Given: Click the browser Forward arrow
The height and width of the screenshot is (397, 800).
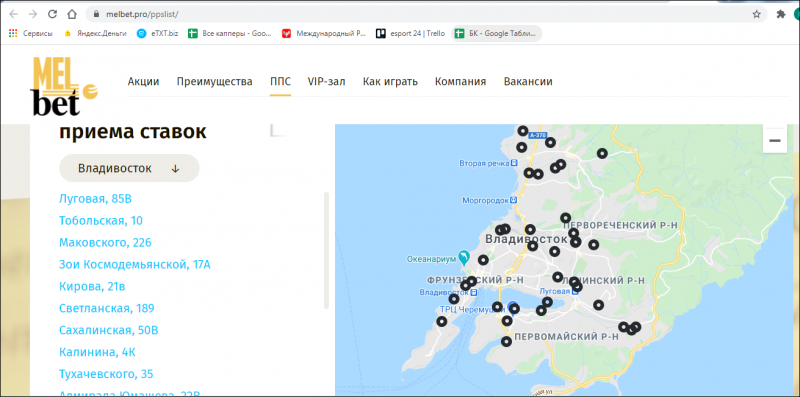Looking at the screenshot, I should coord(33,14).
